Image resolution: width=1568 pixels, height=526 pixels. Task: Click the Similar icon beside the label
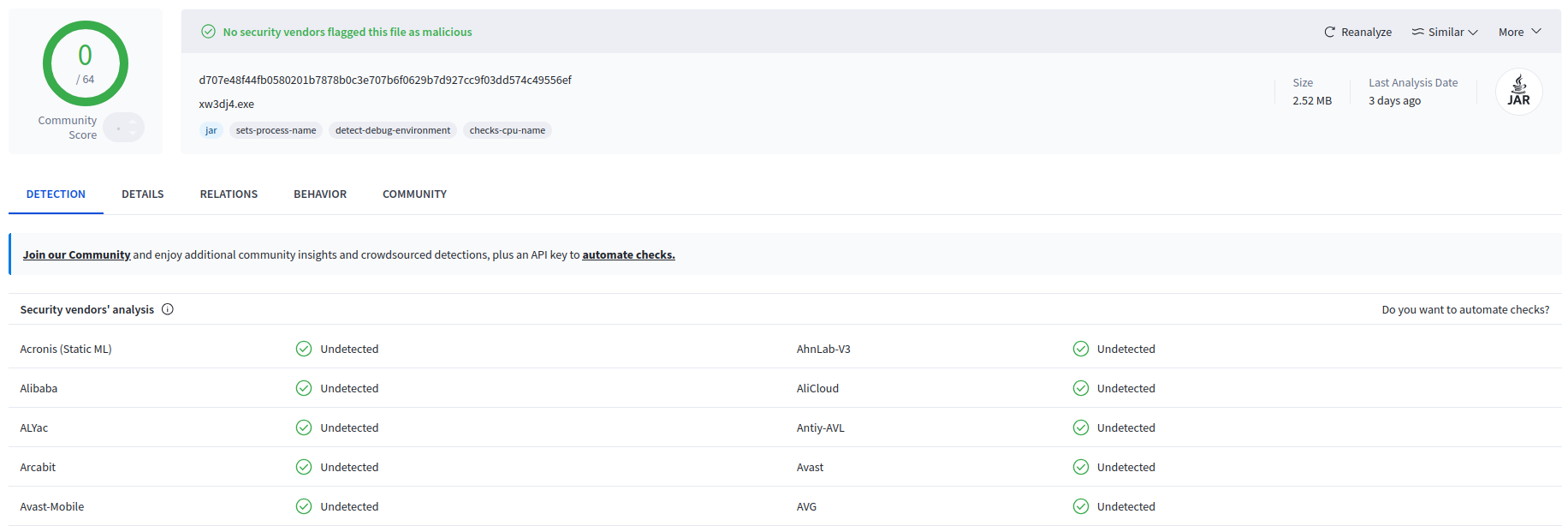tap(1417, 32)
